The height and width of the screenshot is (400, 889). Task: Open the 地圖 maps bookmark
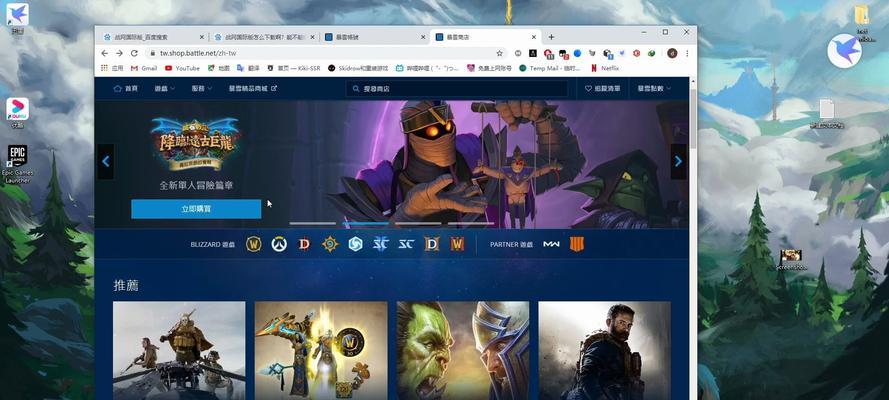tap(218, 68)
